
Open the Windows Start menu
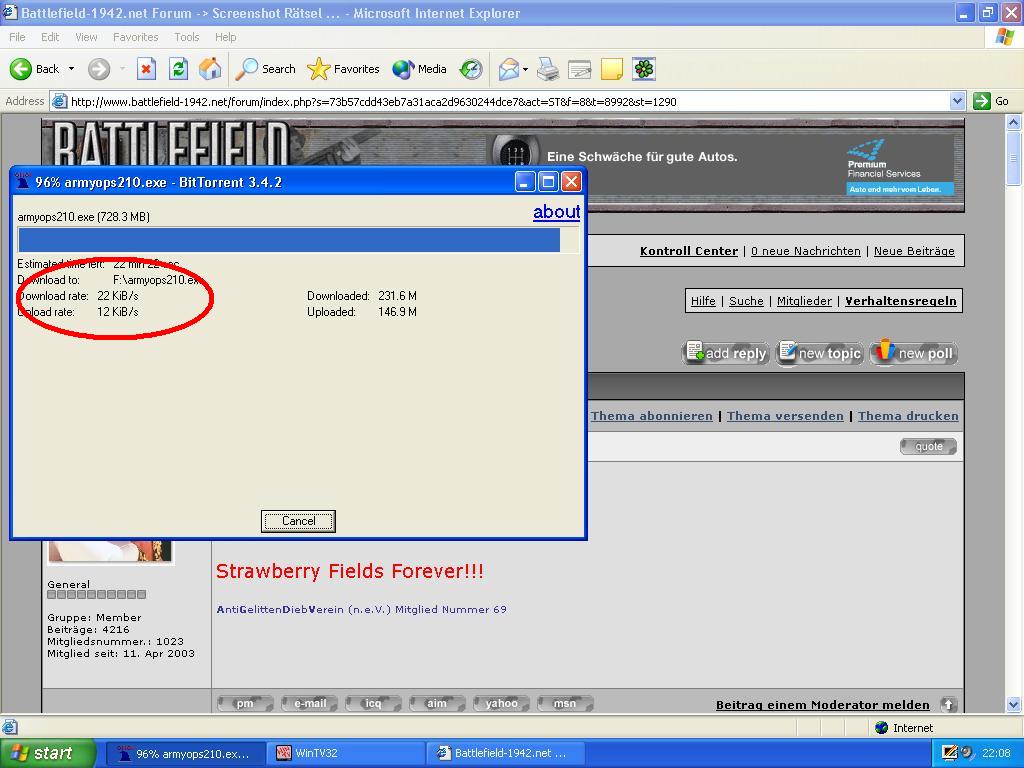(48, 753)
